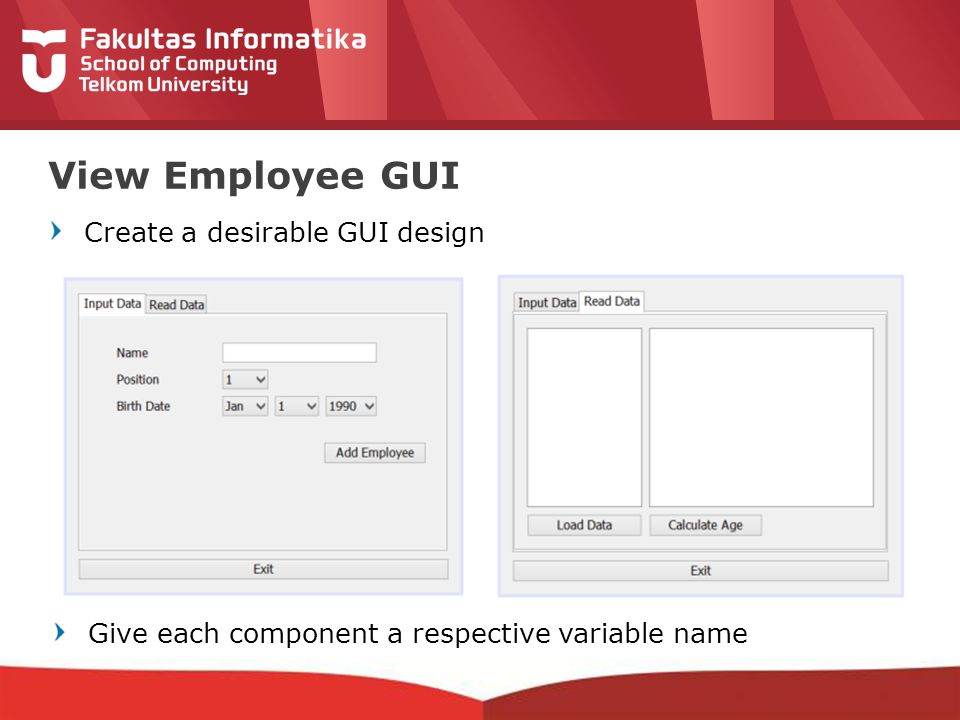Screen dimensions: 960x720
Task: Click the Telkom University logo emblem
Action: tap(44, 61)
